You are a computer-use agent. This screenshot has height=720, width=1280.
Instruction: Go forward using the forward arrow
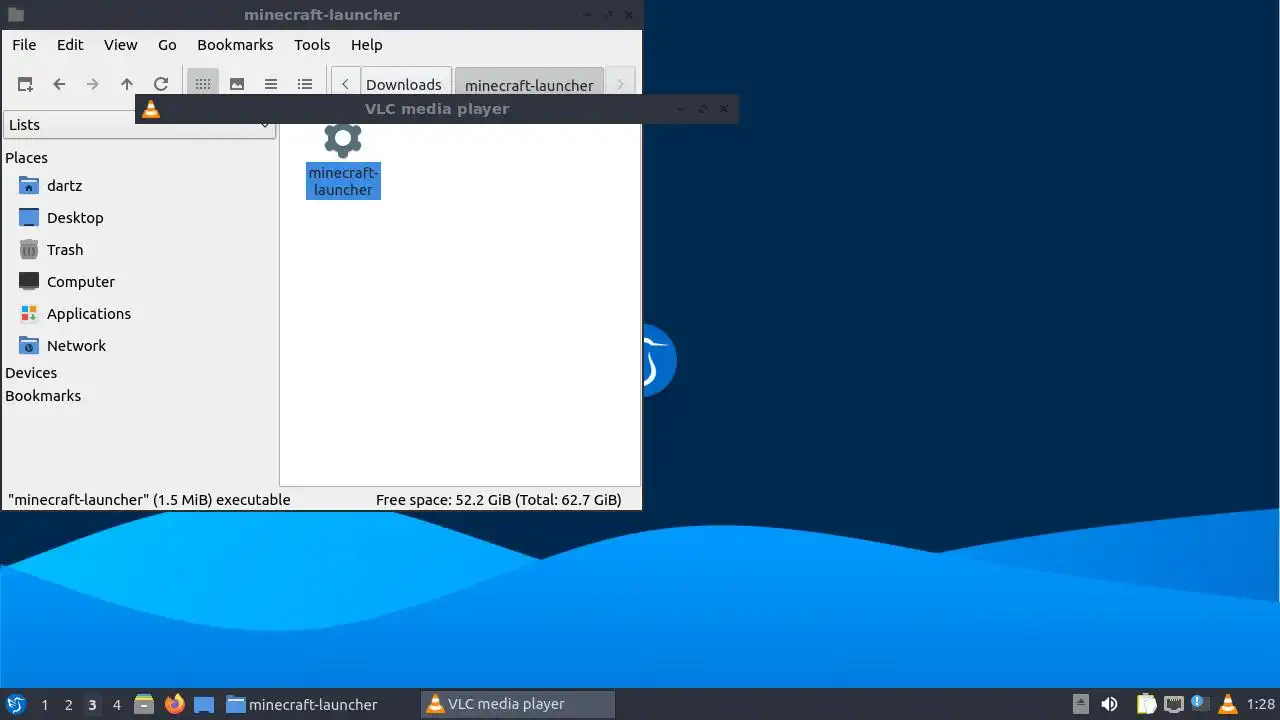click(93, 84)
